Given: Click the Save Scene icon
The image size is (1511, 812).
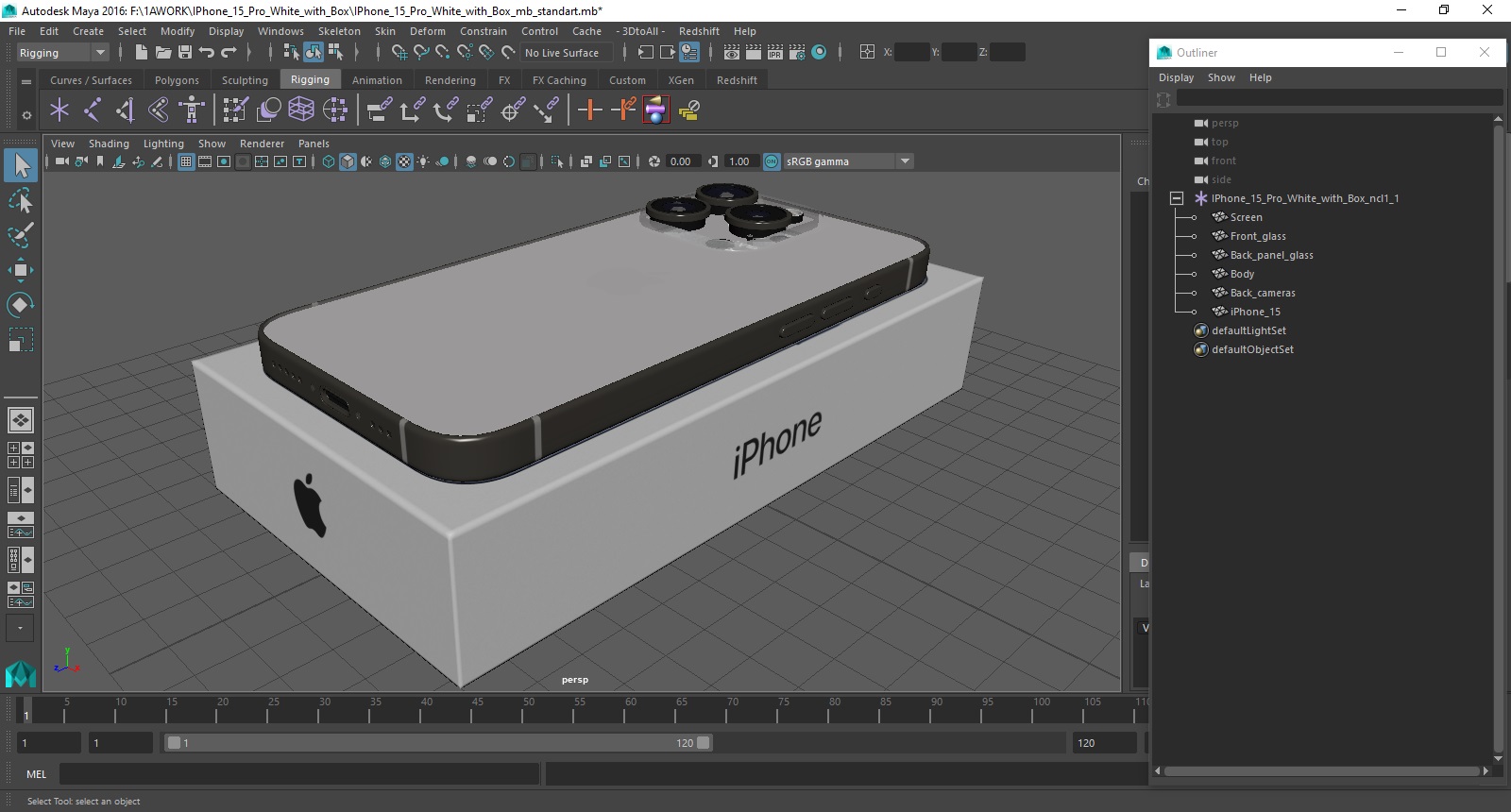Looking at the screenshot, I should (x=185, y=53).
